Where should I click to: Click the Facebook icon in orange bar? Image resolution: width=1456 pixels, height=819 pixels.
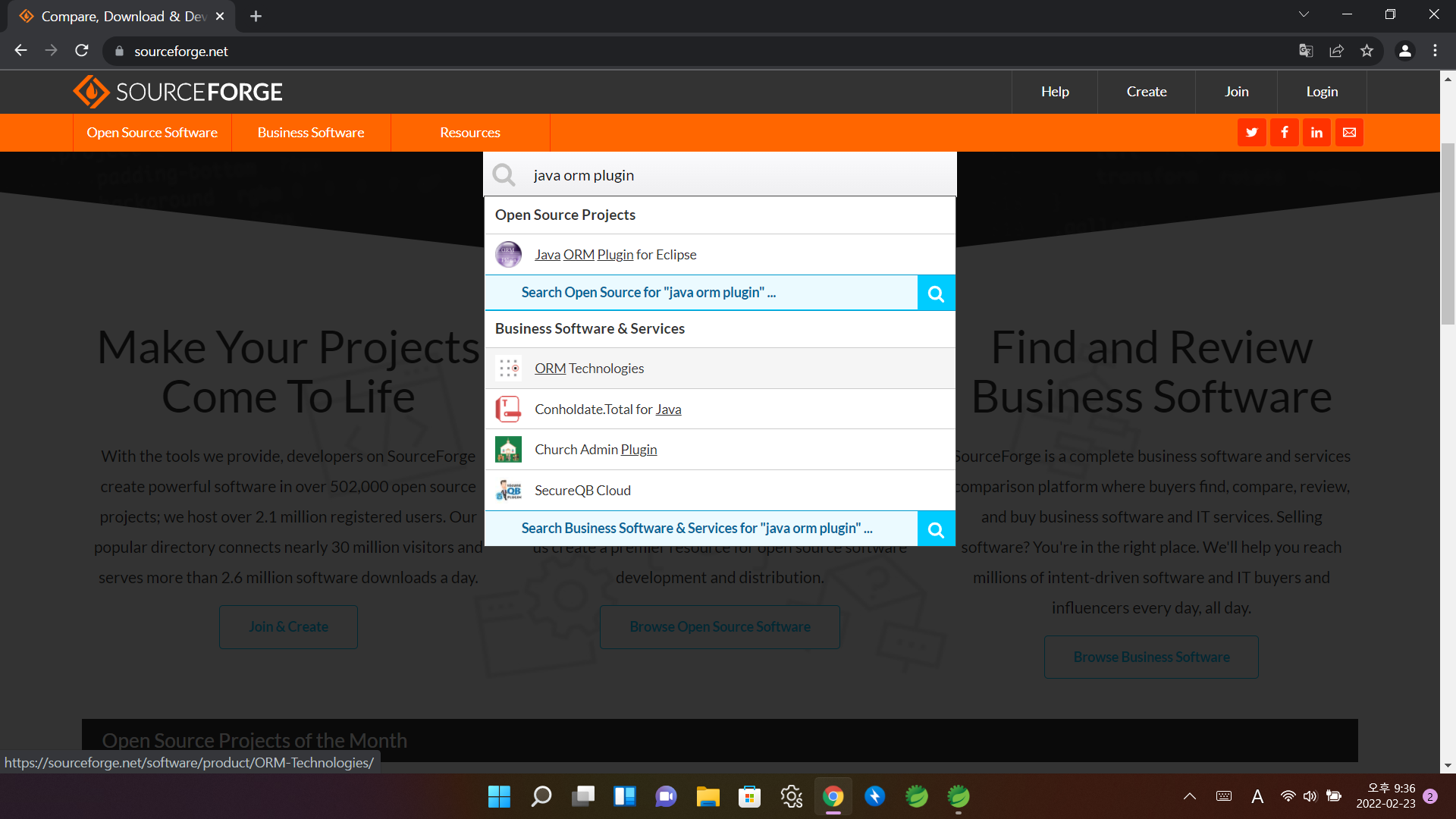tap(1284, 133)
